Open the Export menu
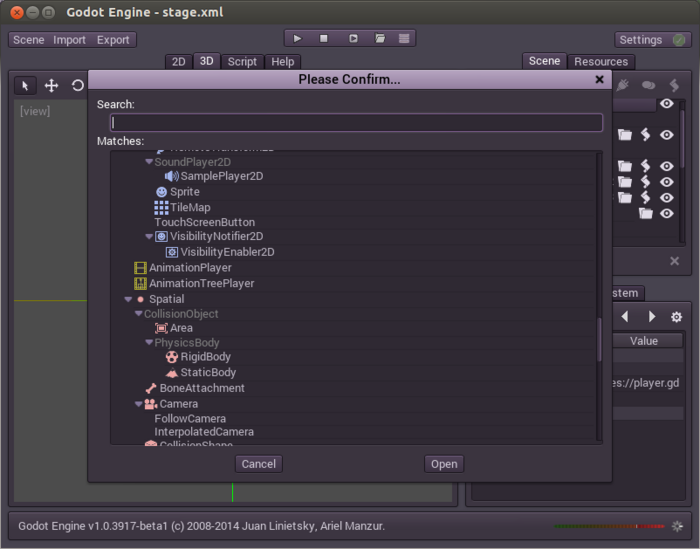The width and height of the screenshot is (700, 549). coord(113,40)
